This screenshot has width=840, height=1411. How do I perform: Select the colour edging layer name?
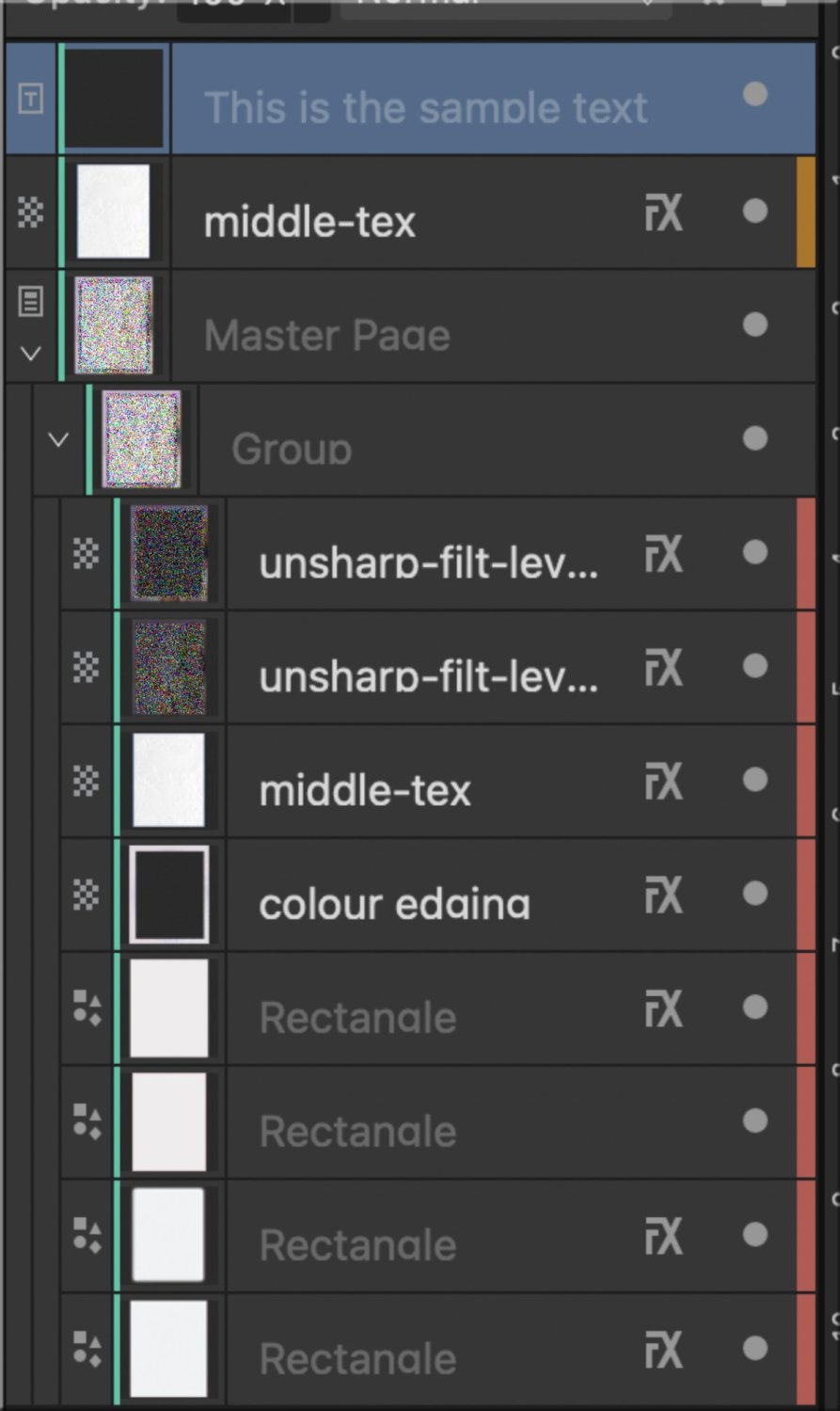[394, 904]
